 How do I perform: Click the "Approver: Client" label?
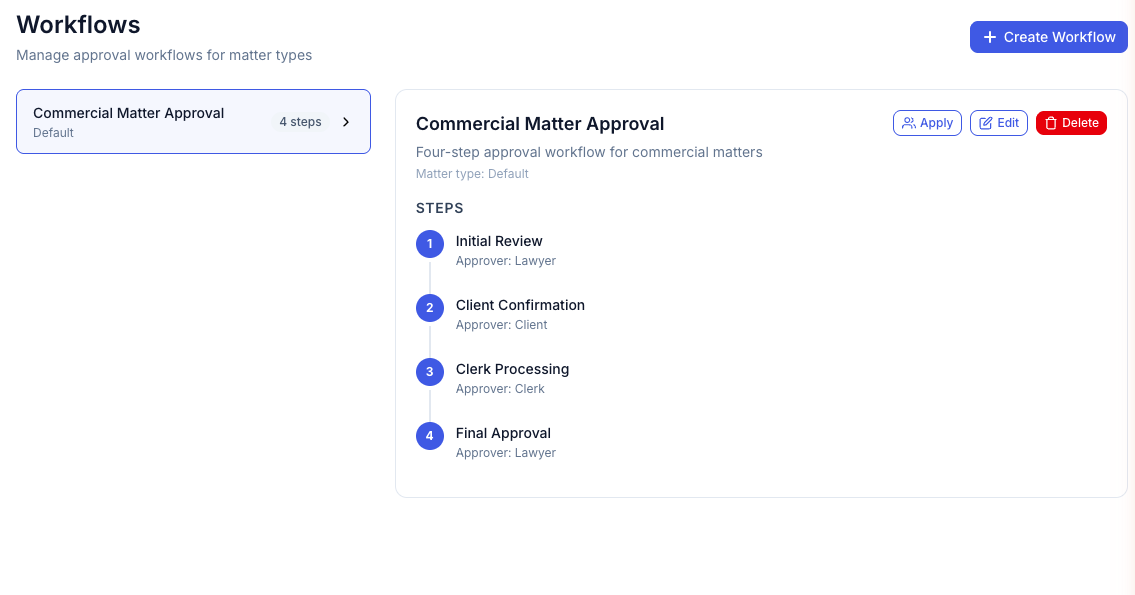tap(501, 325)
